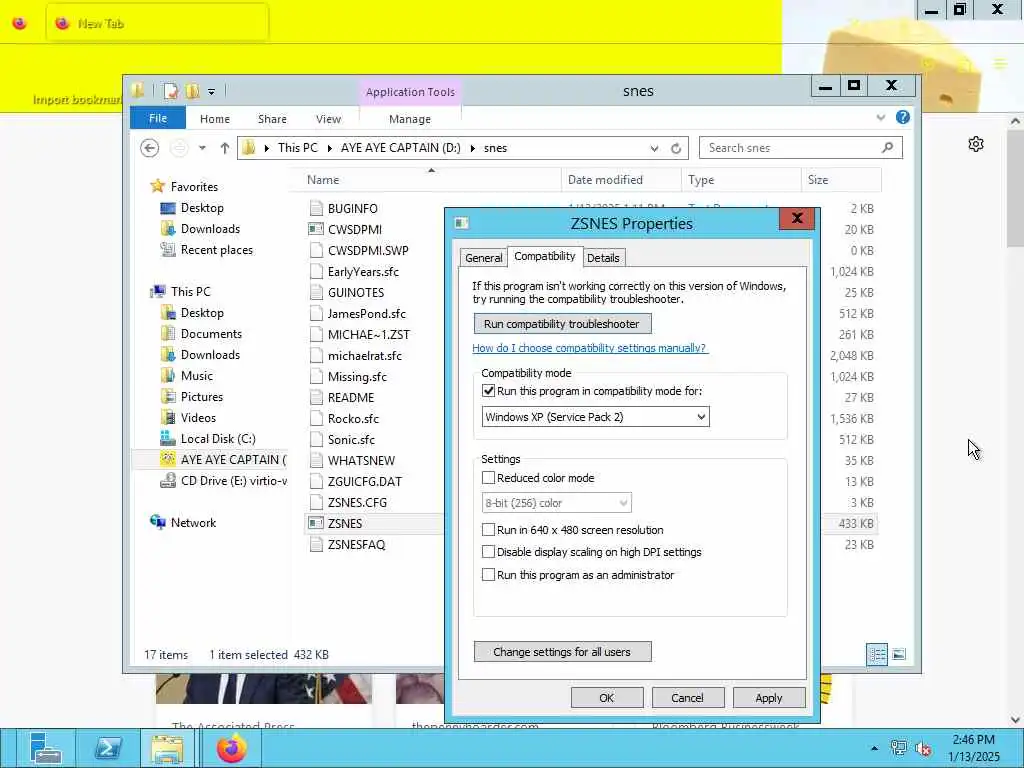Open Explorer help question mark icon

point(903,118)
